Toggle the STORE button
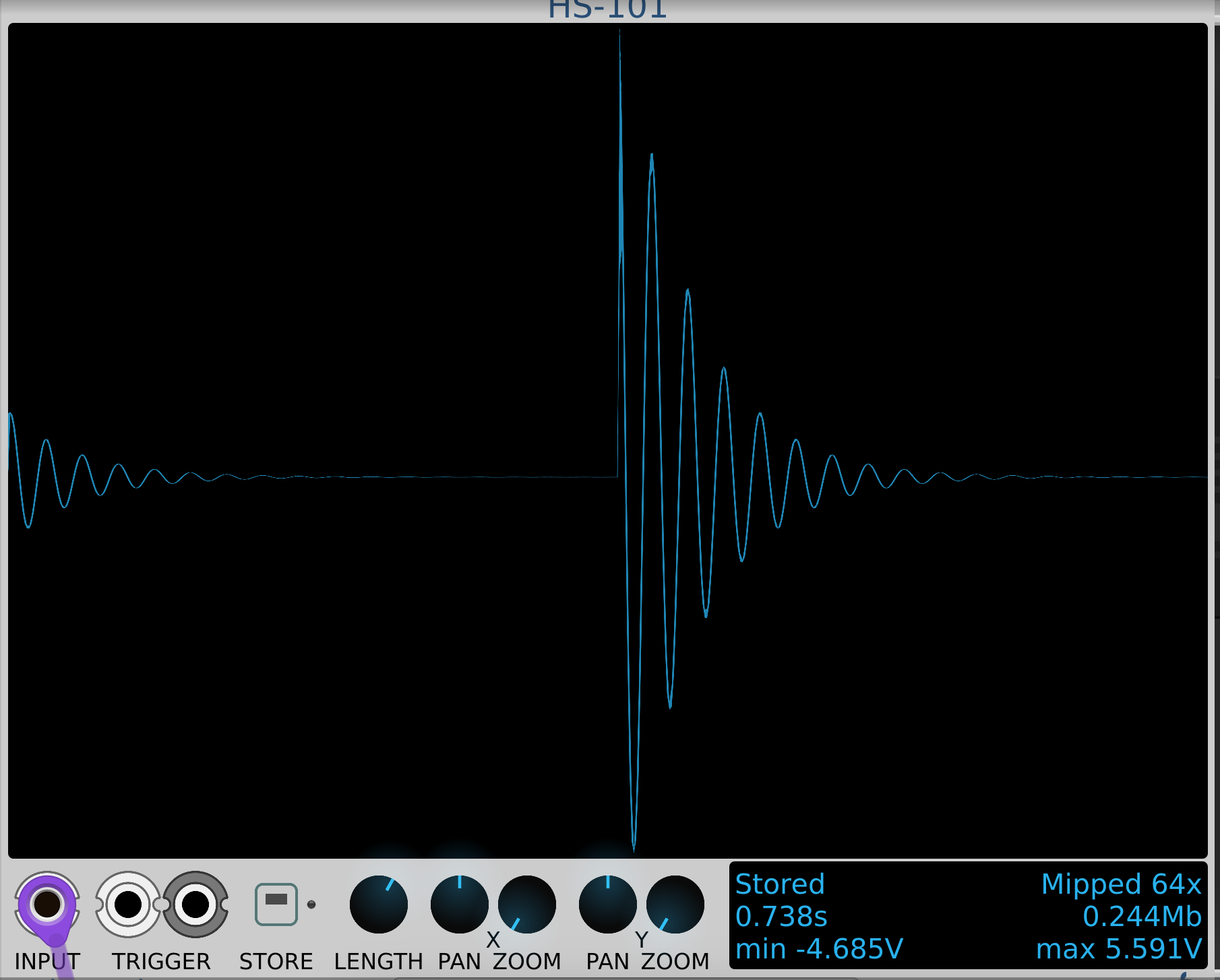Screen dimensions: 1220x980 click(276, 904)
